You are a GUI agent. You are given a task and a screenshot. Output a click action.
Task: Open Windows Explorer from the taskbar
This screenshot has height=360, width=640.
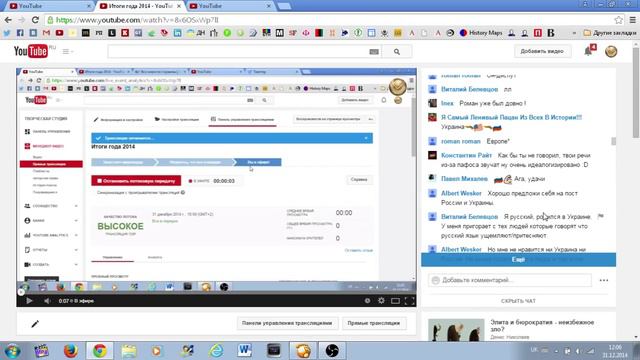tap(129, 351)
